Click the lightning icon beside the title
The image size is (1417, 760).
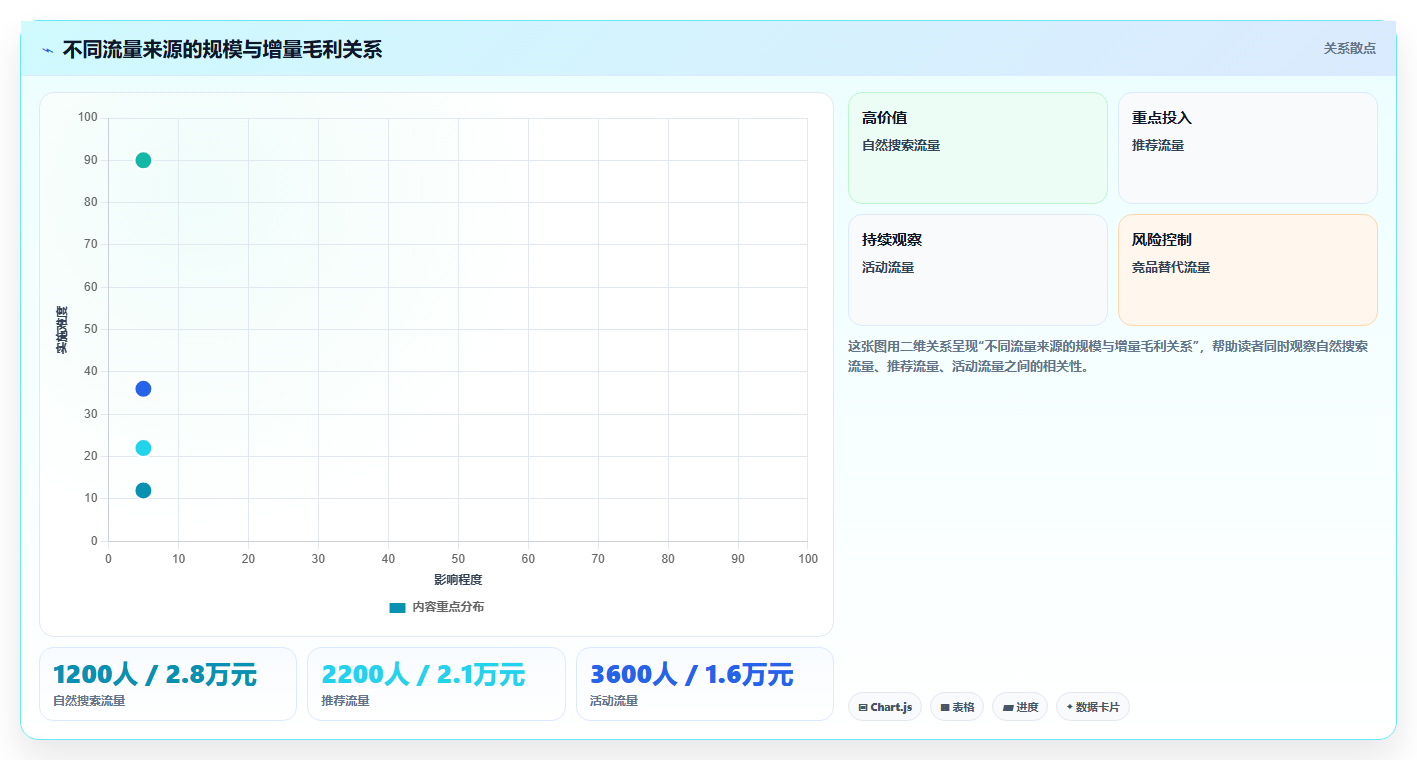click(47, 50)
